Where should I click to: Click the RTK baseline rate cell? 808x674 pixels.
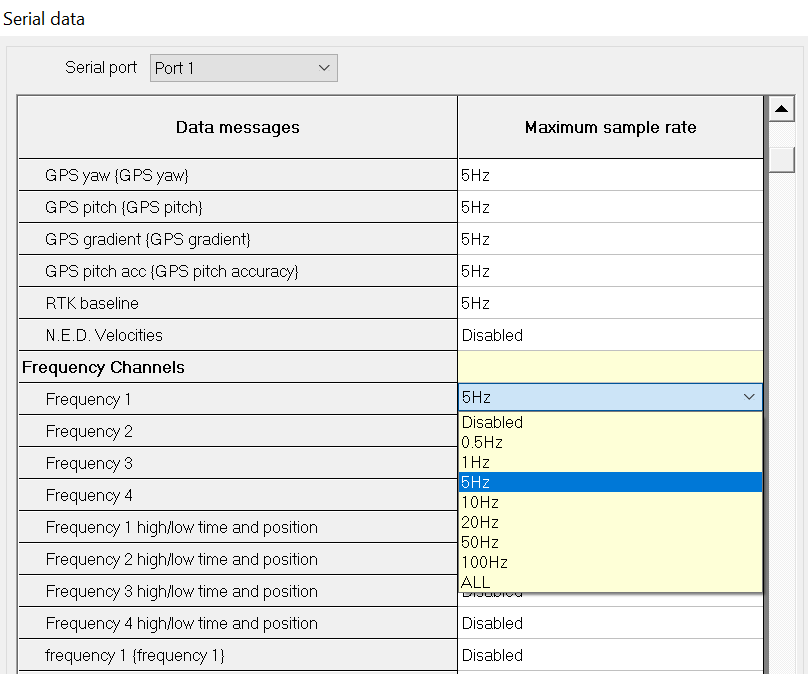(x=610, y=303)
